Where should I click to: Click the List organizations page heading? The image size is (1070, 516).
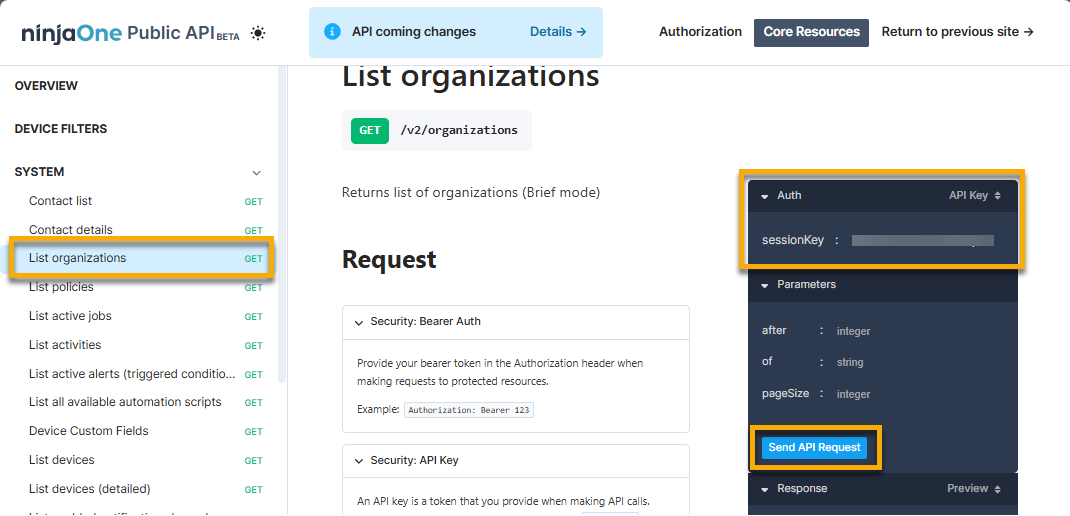click(x=470, y=76)
